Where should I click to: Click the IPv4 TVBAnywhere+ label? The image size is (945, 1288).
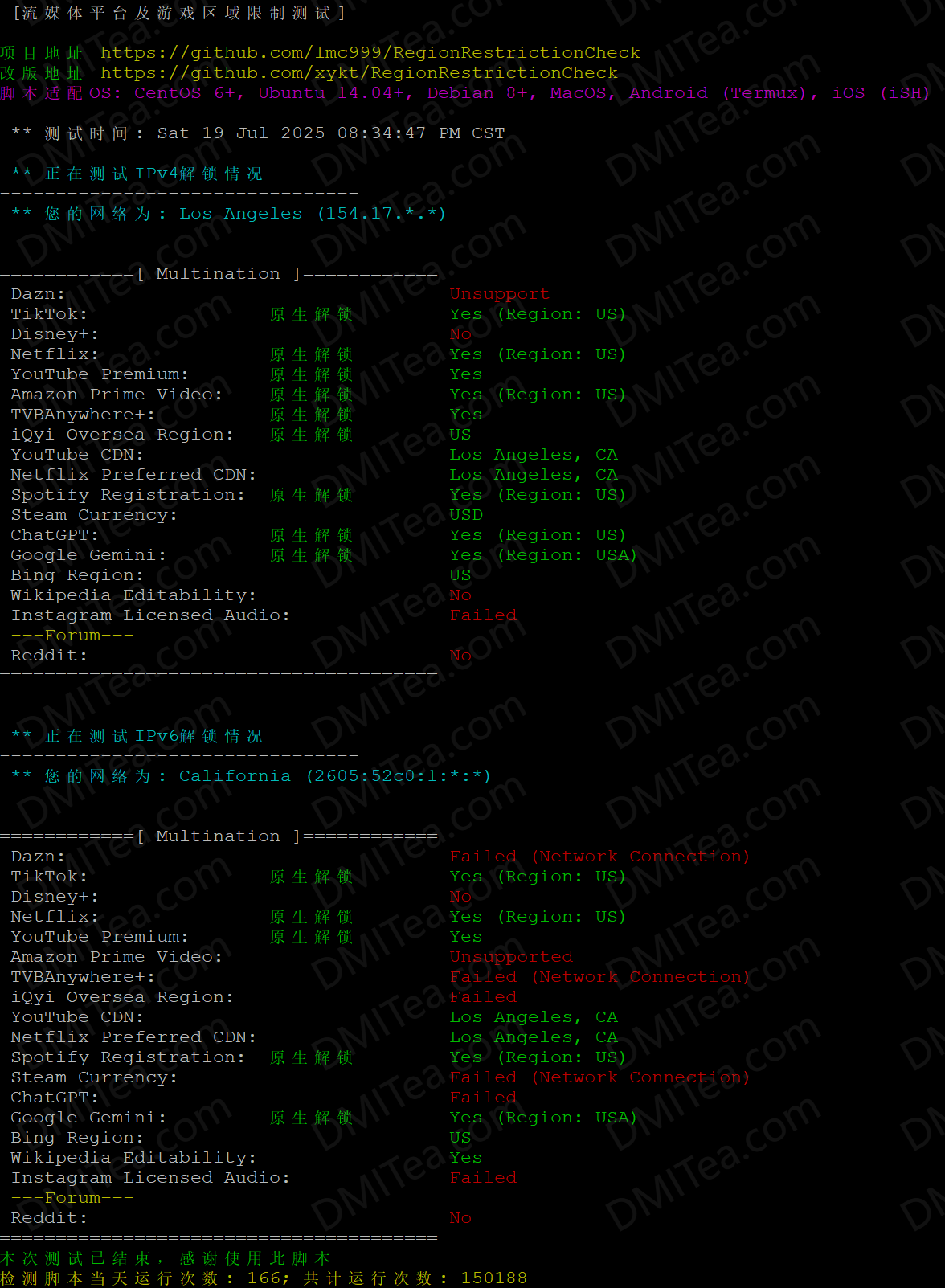[x=83, y=415]
